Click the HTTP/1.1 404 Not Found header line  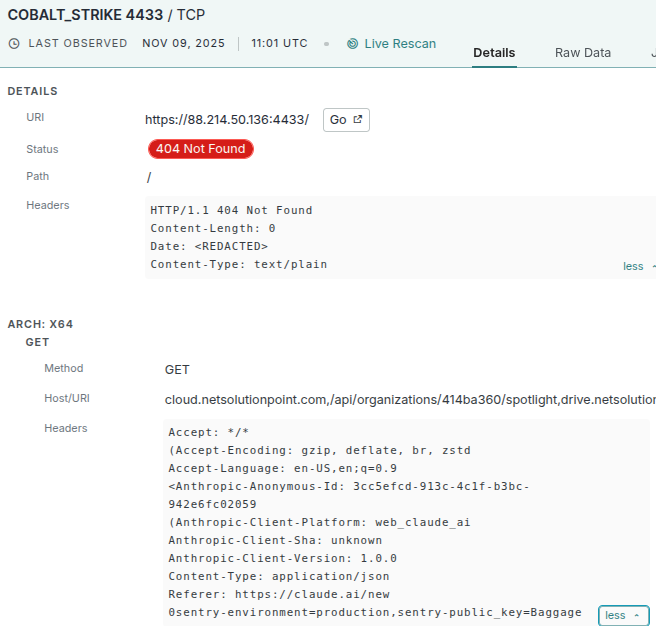click(x=231, y=211)
